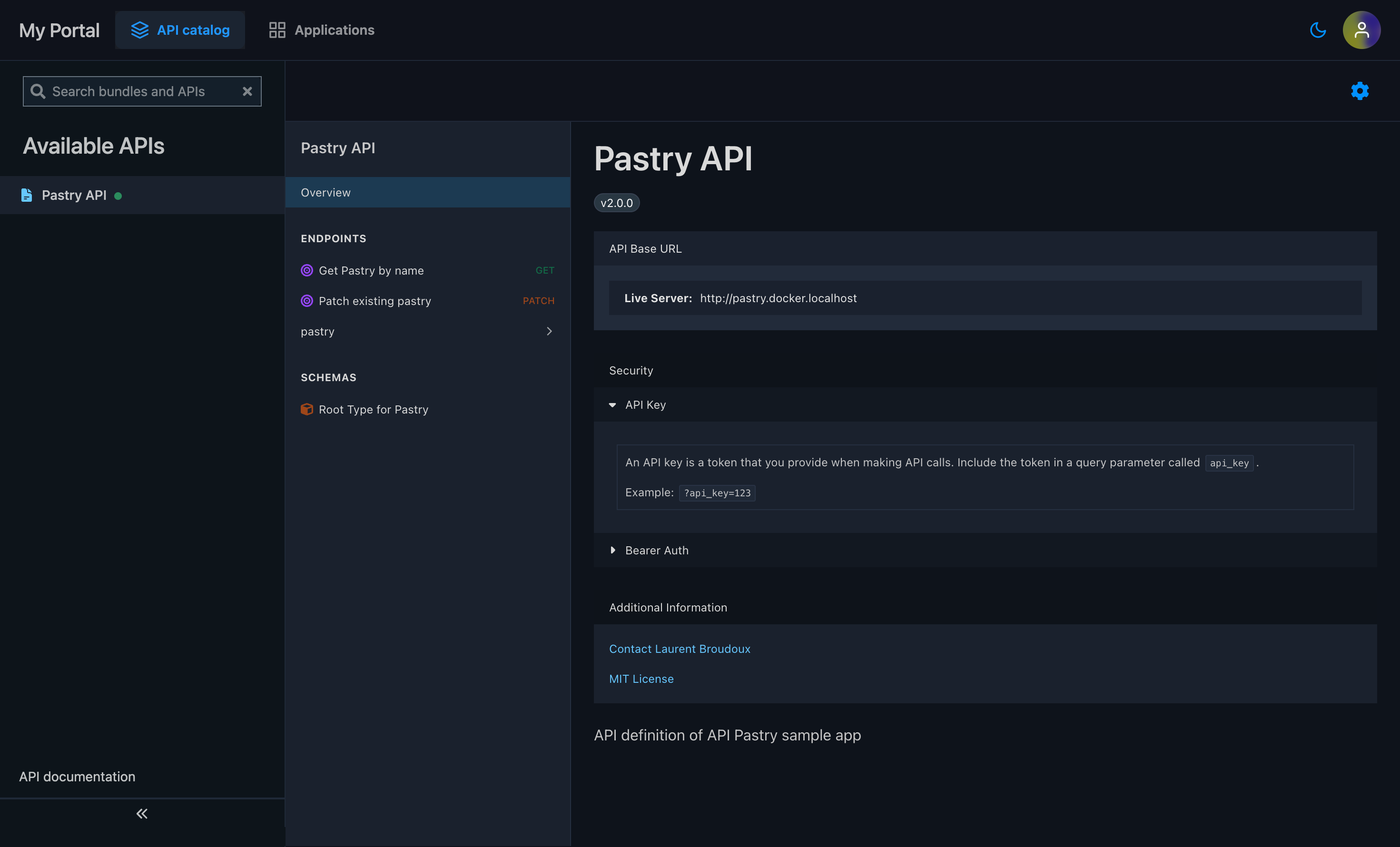Image resolution: width=1400 pixels, height=847 pixels.
Task: Open the API catalog tab
Action: (180, 30)
